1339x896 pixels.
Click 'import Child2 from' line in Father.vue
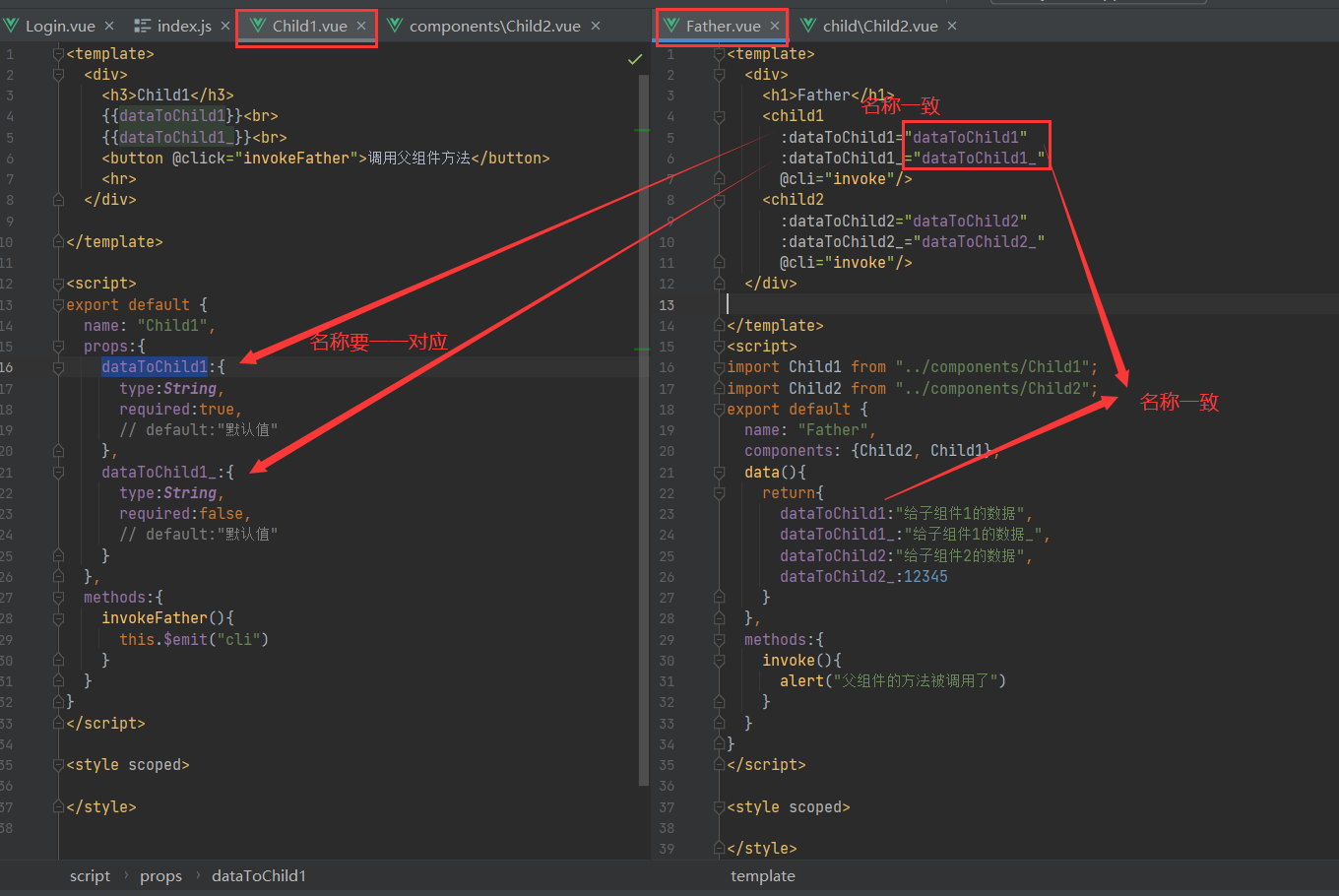click(913, 388)
